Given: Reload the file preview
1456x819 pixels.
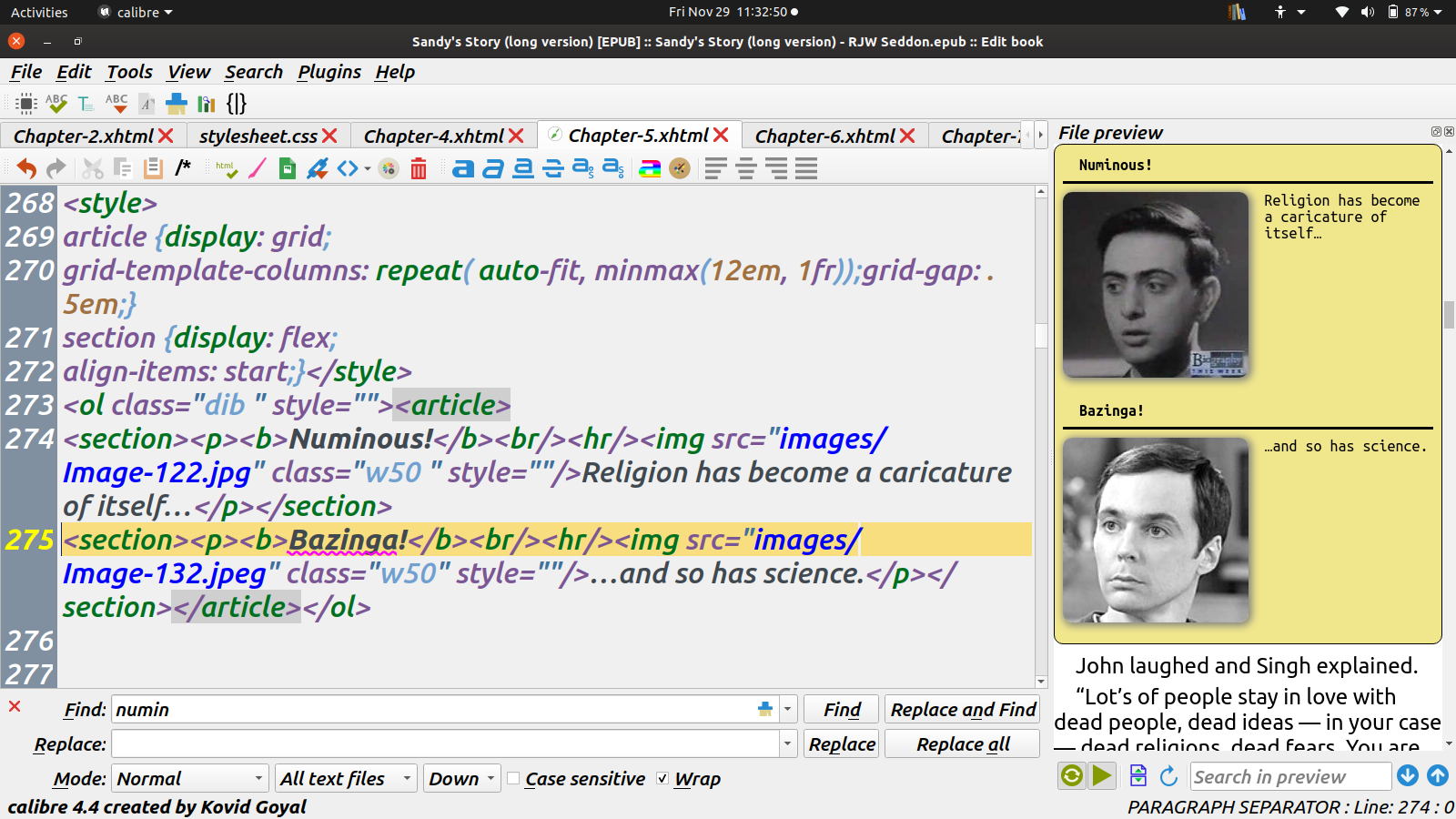Looking at the screenshot, I should coord(1169,776).
